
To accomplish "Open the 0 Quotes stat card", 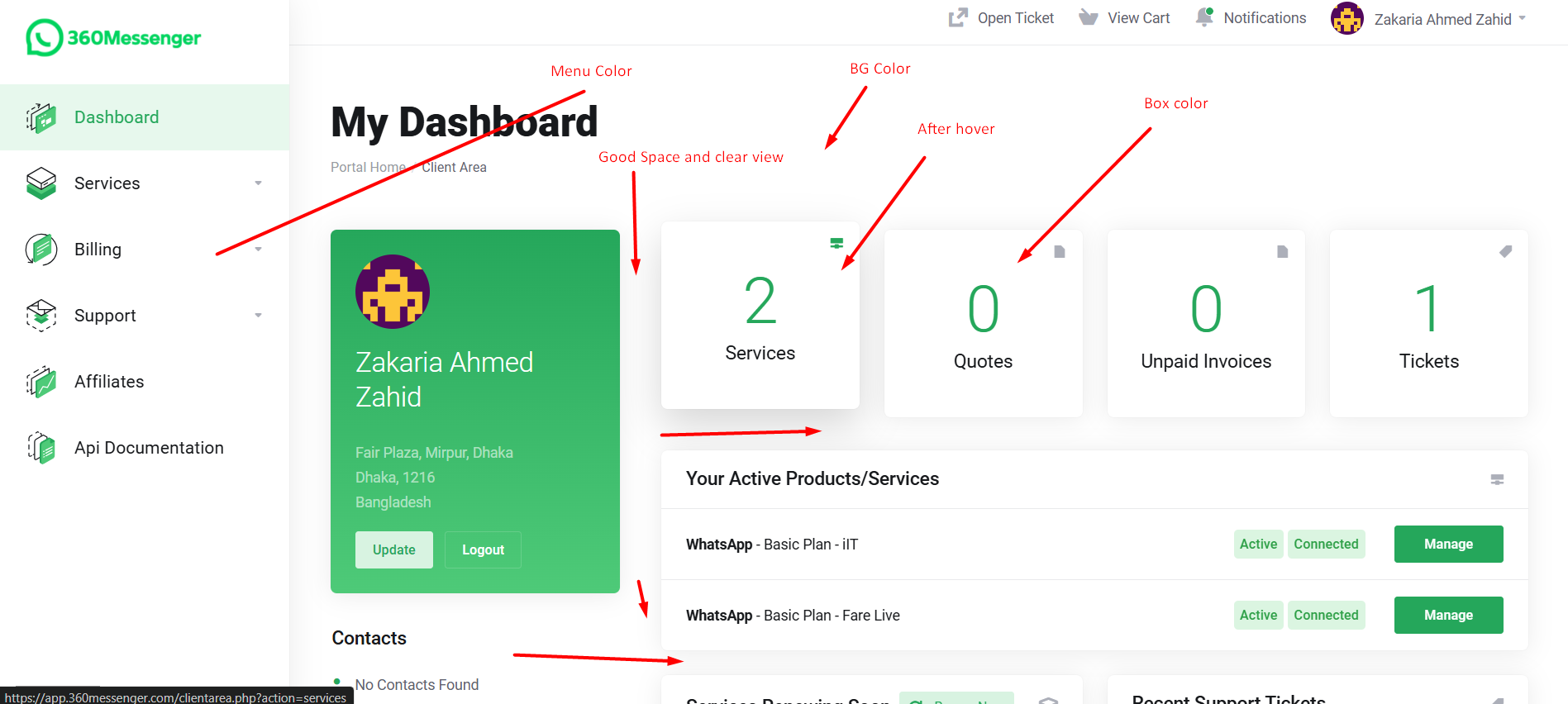I will (x=983, y=323).
